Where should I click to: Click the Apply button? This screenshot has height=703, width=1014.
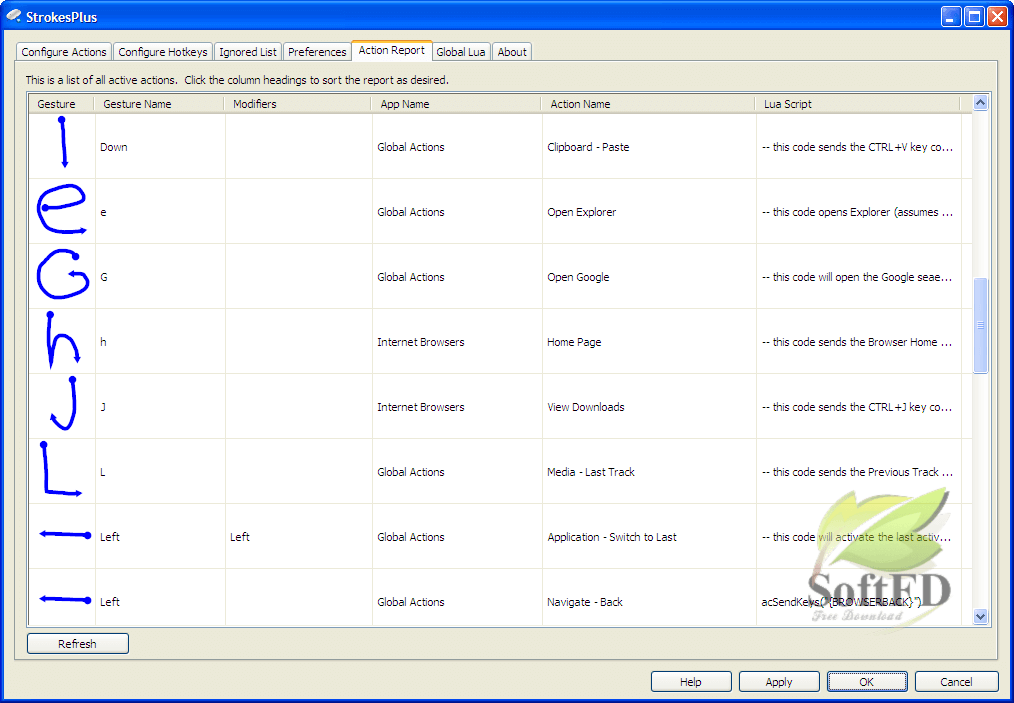coord(779,682)
